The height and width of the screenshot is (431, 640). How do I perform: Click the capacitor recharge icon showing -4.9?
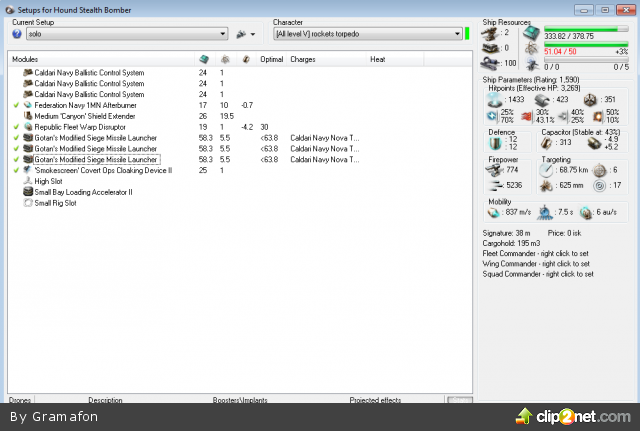[x=594, y=143]
